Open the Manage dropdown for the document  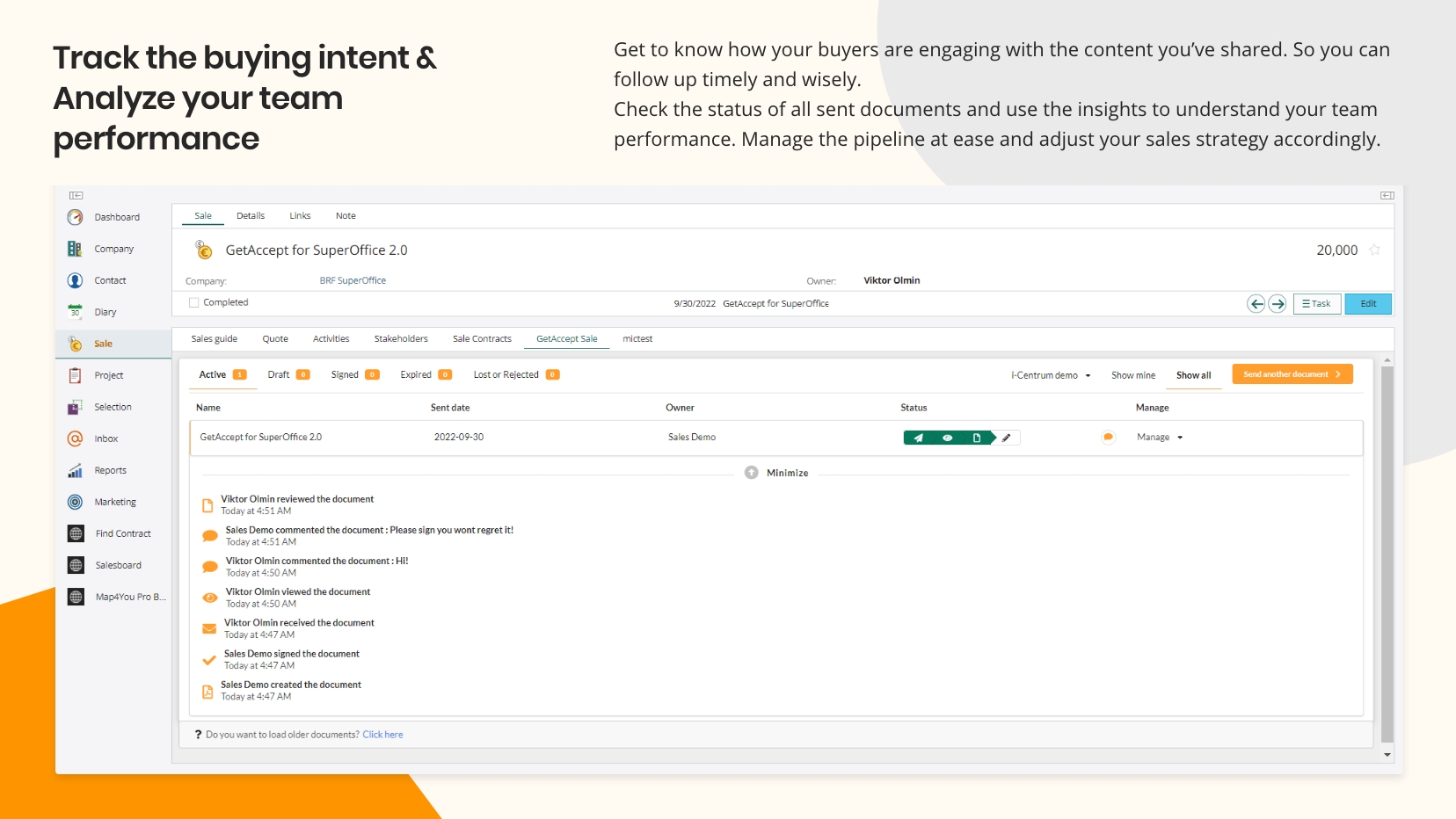[x=1159, y=437]
